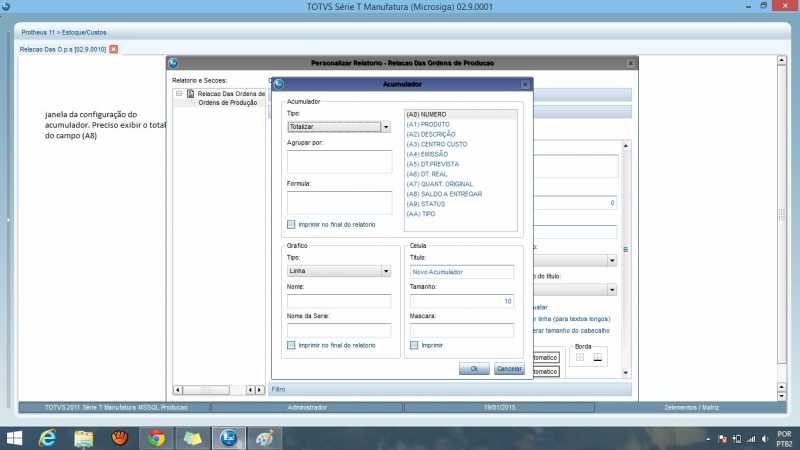Click the Nome da Serie input field
800x450 pixels.
click(x=339, y=330)
